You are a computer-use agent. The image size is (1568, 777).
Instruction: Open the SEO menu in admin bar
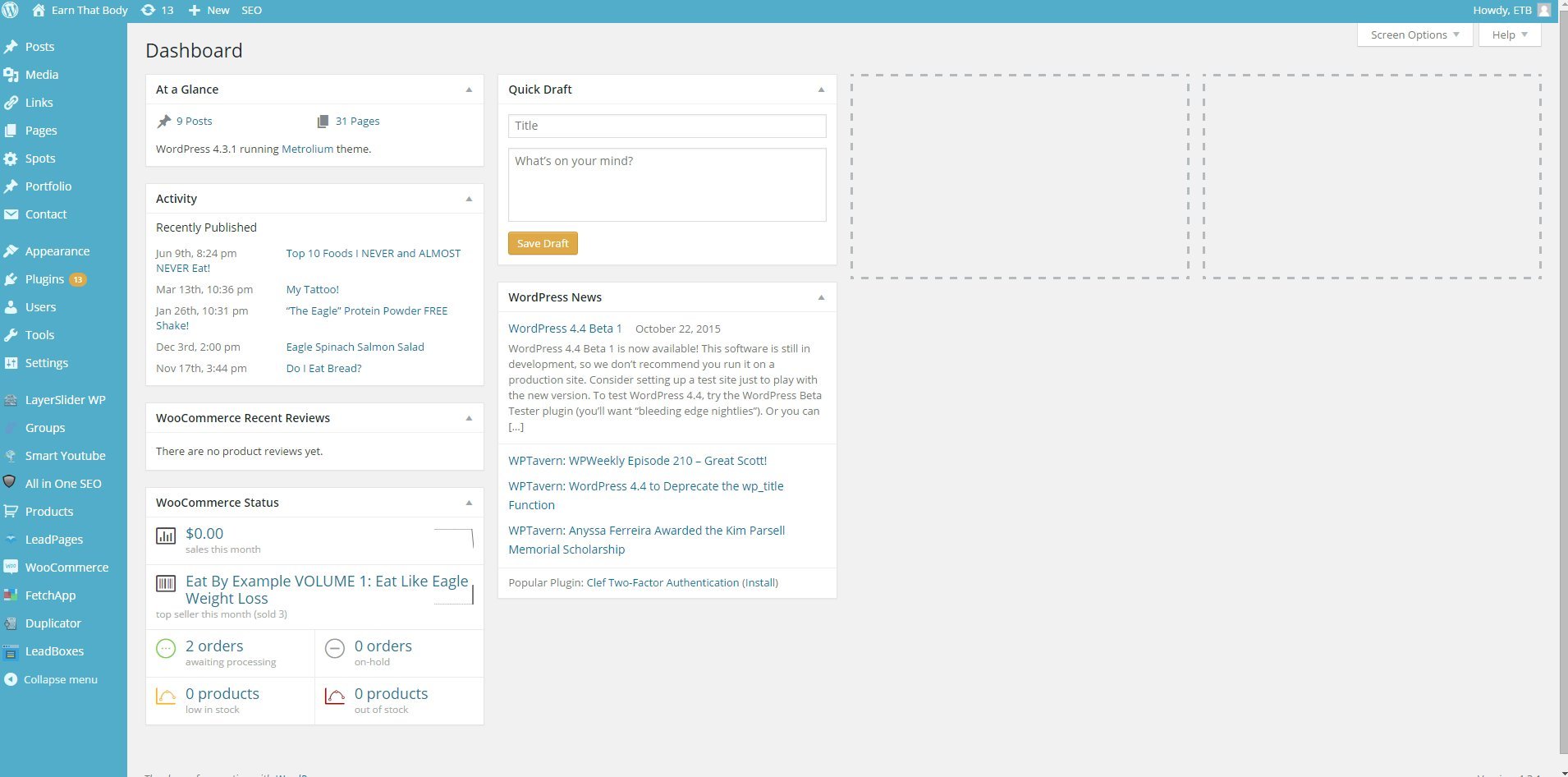(x=252, y=11)
